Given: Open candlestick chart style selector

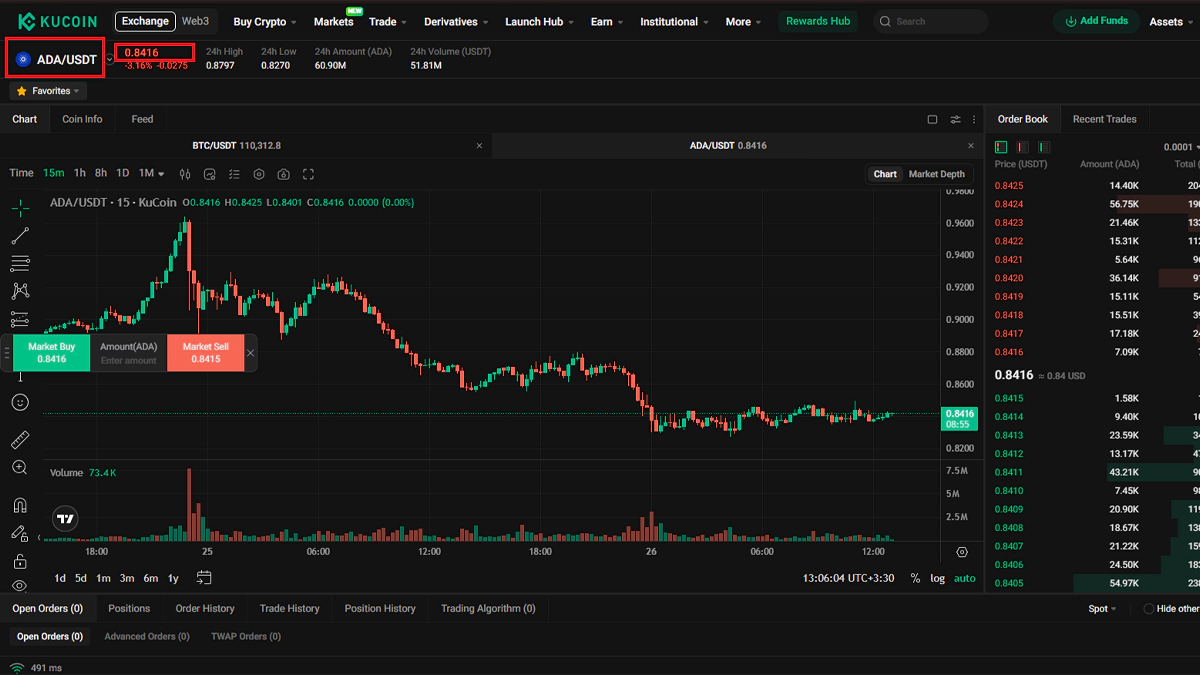Looking at the screenshot, I should coord(185,174).
